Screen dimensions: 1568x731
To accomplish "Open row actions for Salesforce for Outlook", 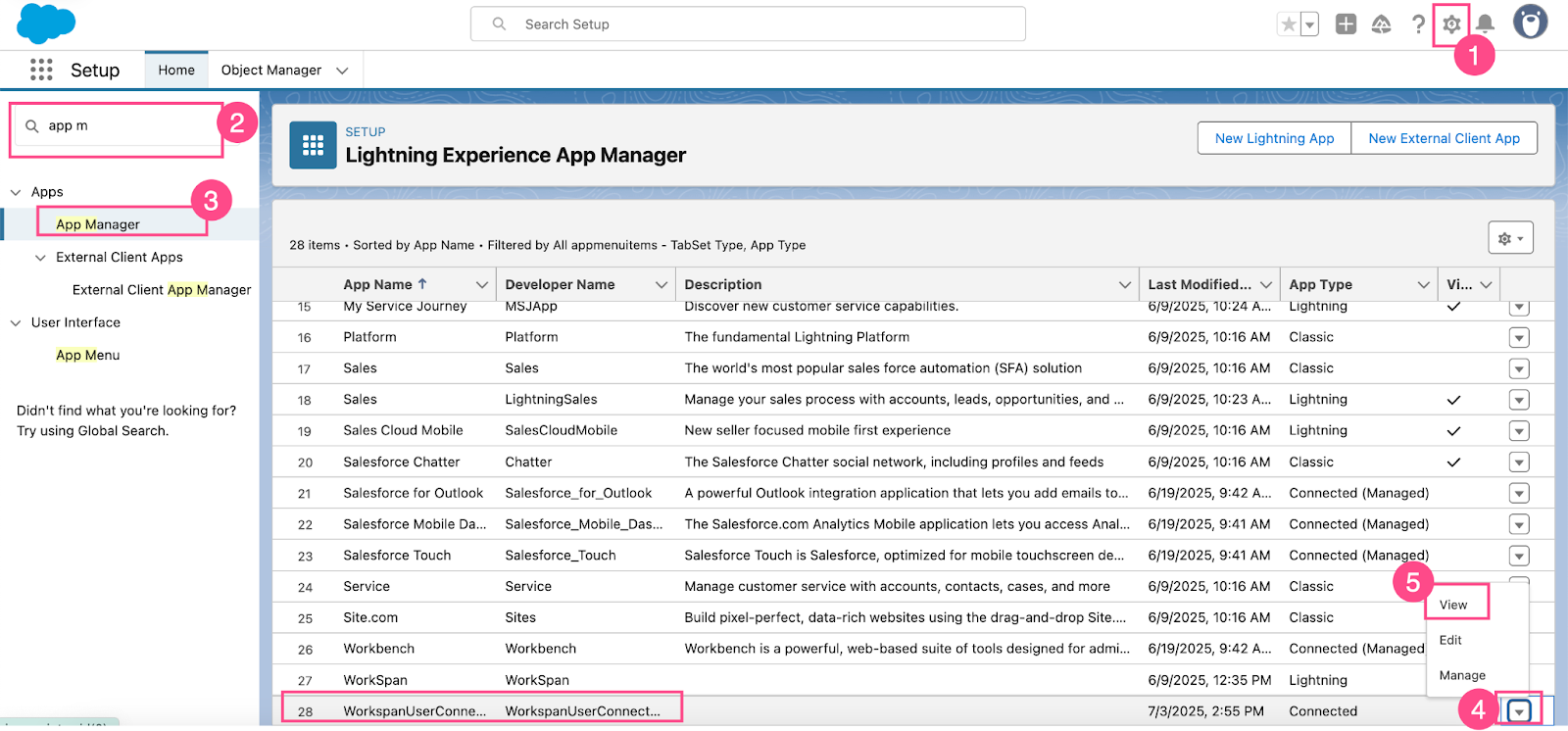I will (1519, 494).
